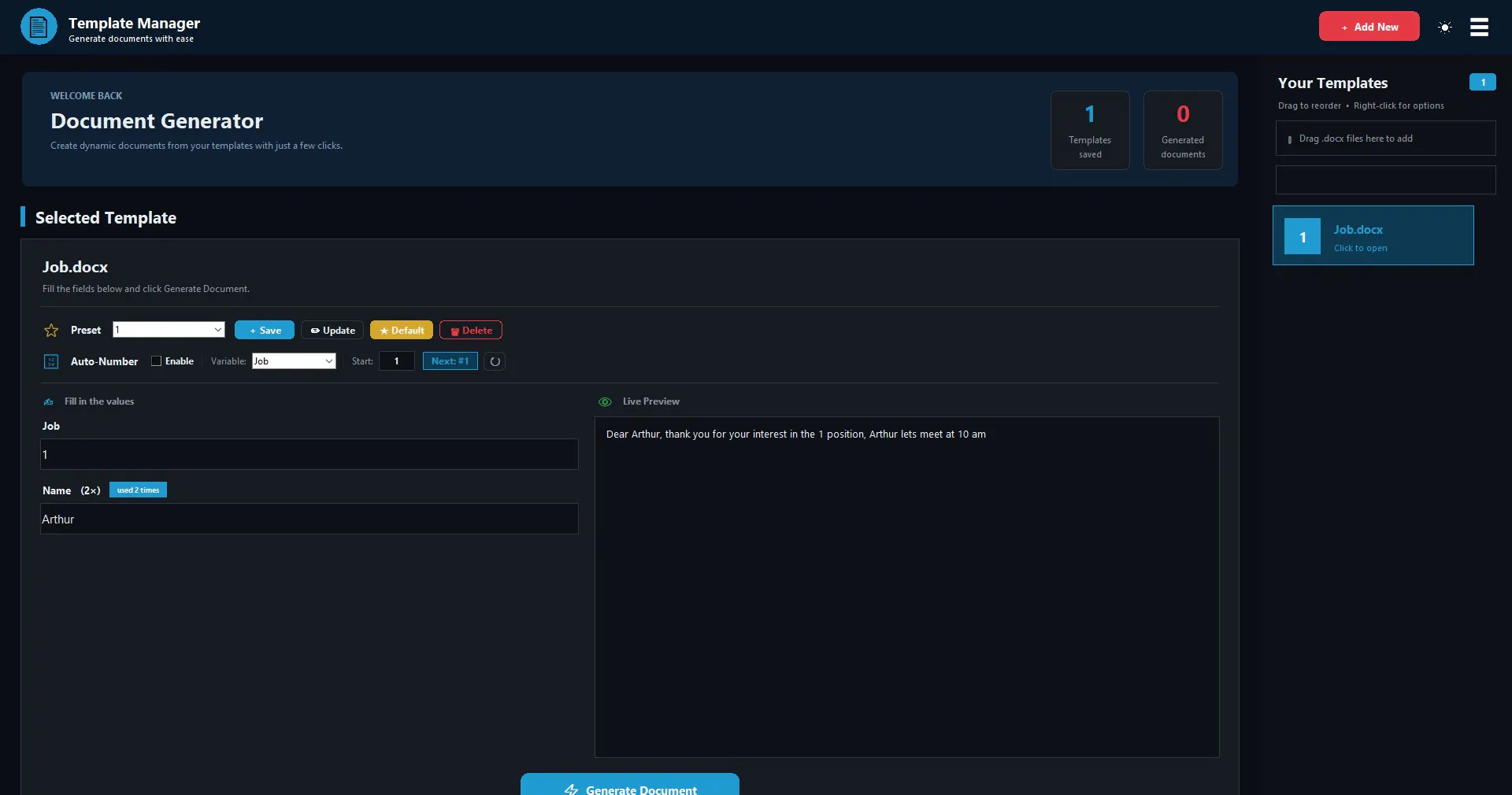Set preset as Default

pos(402,331)
